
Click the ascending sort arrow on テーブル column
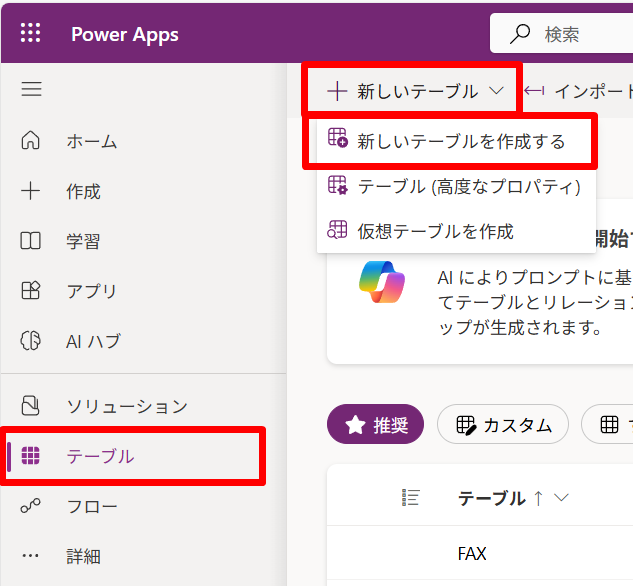[538, 498]
